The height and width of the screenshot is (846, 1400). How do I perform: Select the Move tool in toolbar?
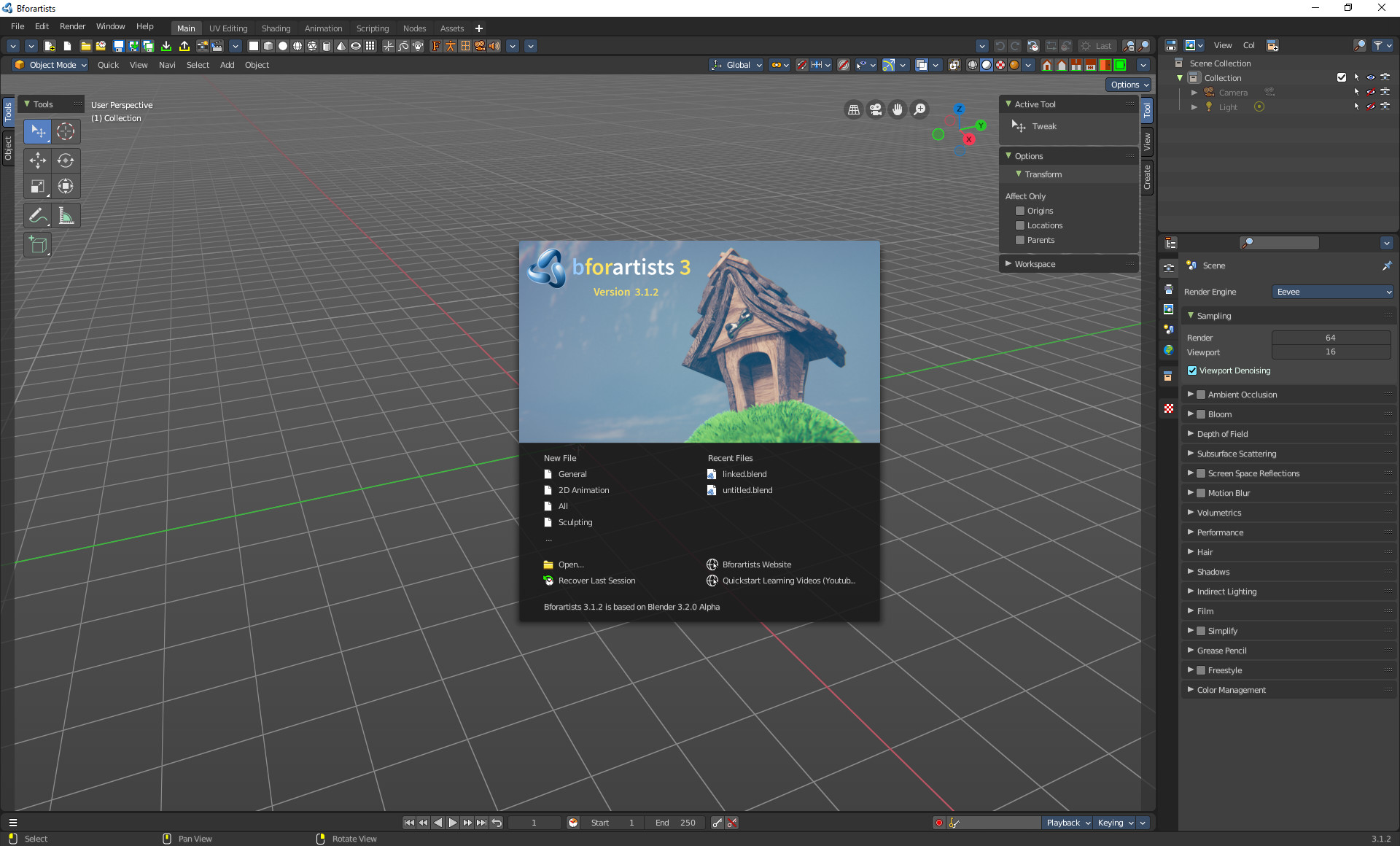coord(37,160)
